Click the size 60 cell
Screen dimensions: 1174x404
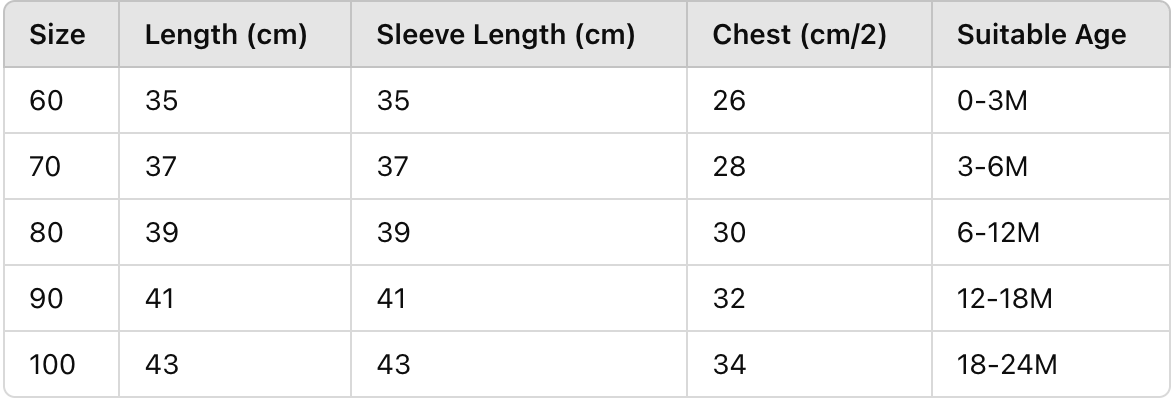click(46, 101)
